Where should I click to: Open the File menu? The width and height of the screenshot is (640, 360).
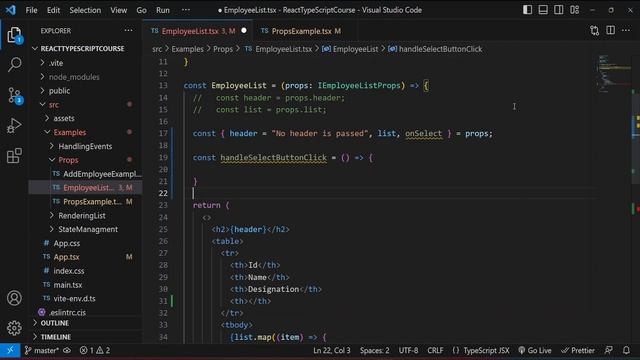click(31, 10)
